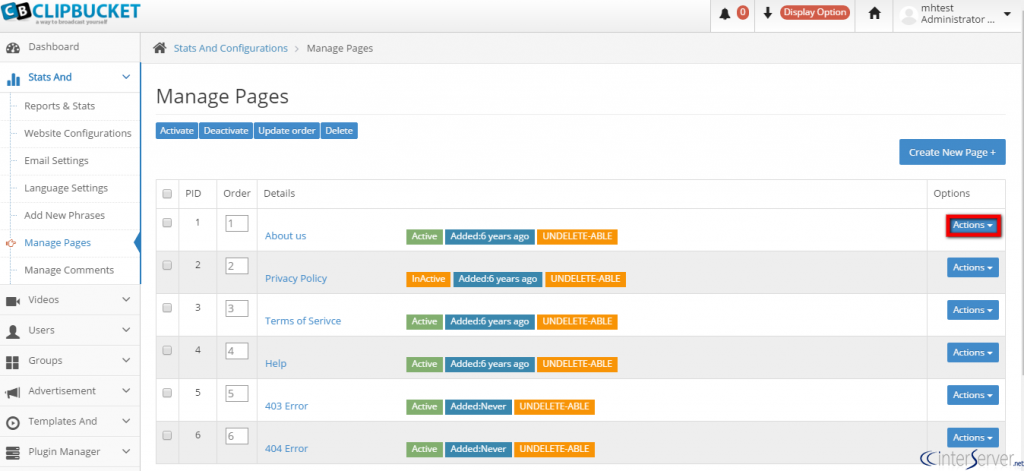Collapse the Stats And menu chevron

(127, 78)
